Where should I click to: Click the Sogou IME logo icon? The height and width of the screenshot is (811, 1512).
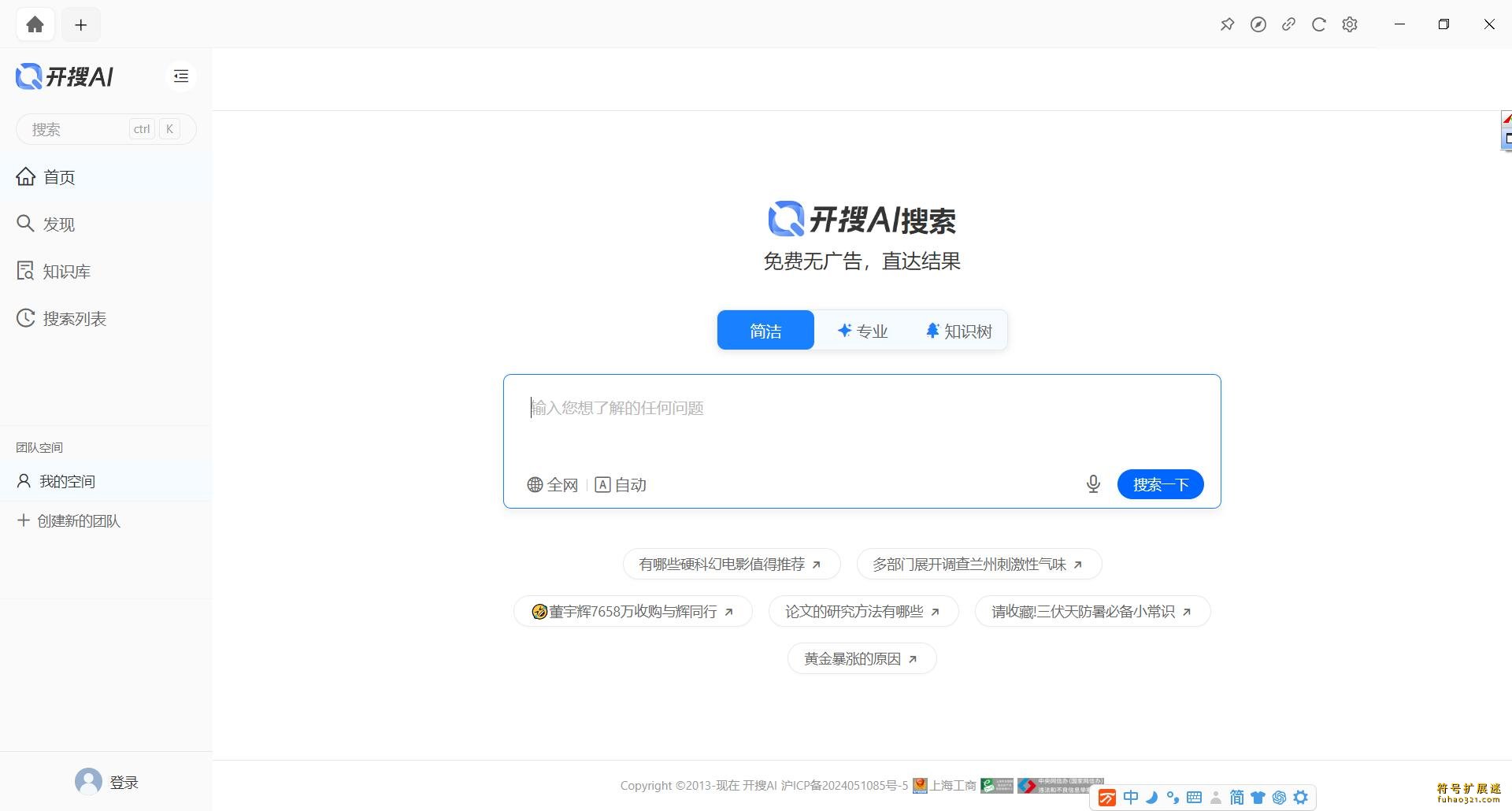(1107, 798)
